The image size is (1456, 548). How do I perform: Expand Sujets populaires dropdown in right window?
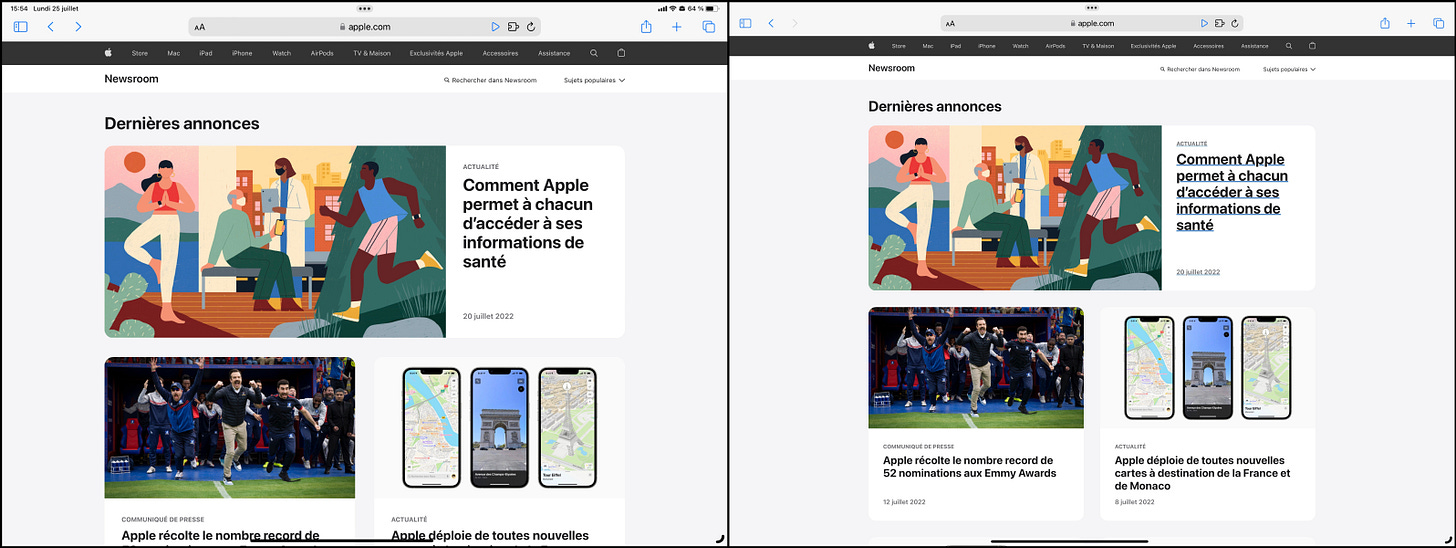1289,69
